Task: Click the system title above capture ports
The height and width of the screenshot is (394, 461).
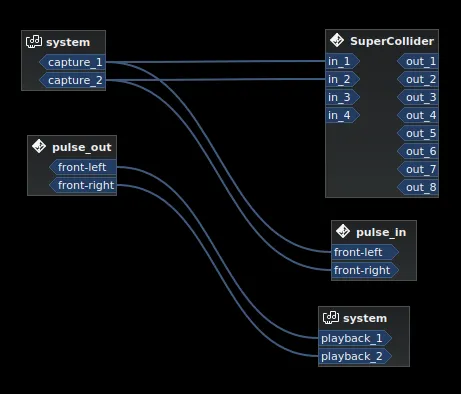Action: pos(68,42)
